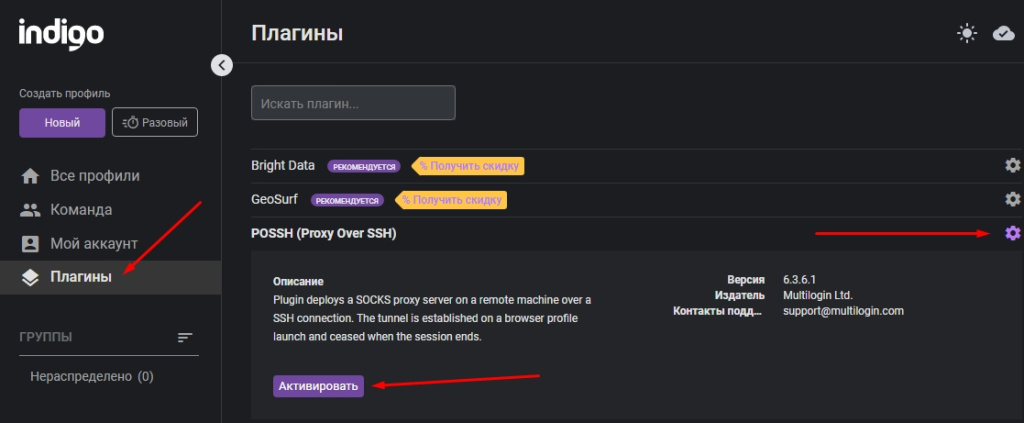
Task: Get GeoSurf discount via Получить скидку
Action: (x=452, y=200)
